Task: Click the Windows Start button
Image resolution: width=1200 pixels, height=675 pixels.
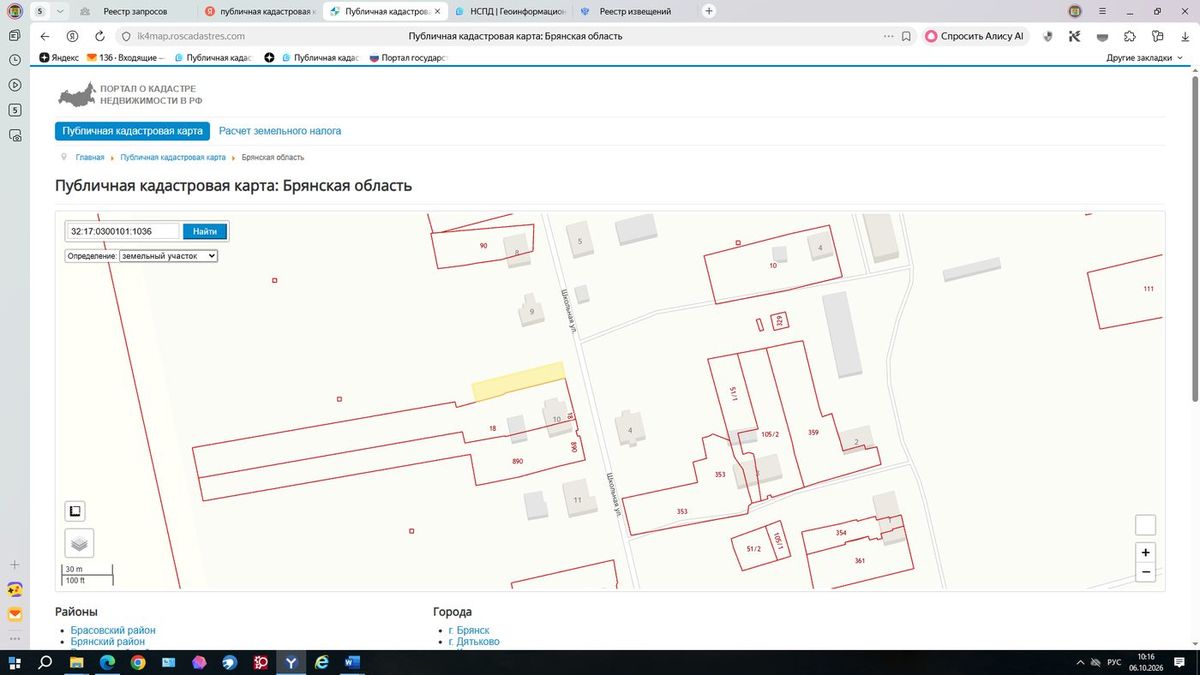Action: (15, 662)
